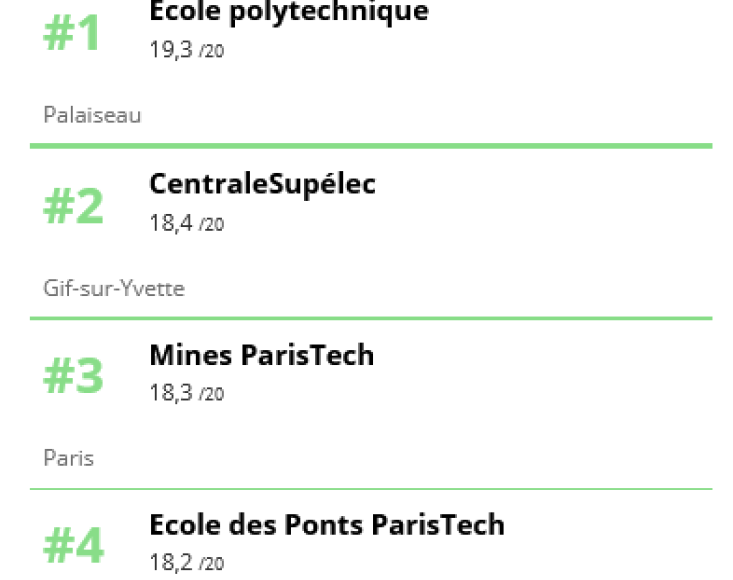
Task: Click the green divider below Paris
Action: (371, 489)
